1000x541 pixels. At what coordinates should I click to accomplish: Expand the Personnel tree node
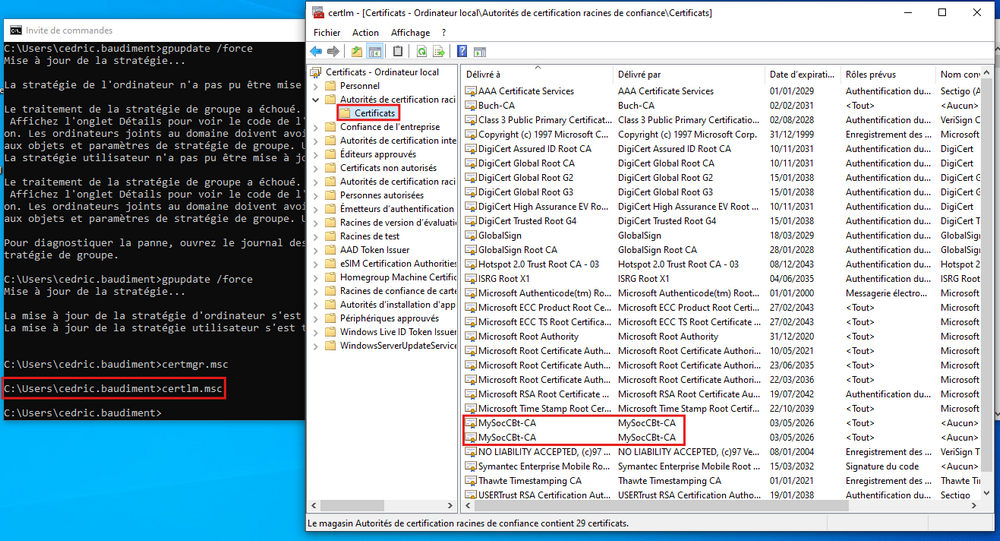(317, 86)
